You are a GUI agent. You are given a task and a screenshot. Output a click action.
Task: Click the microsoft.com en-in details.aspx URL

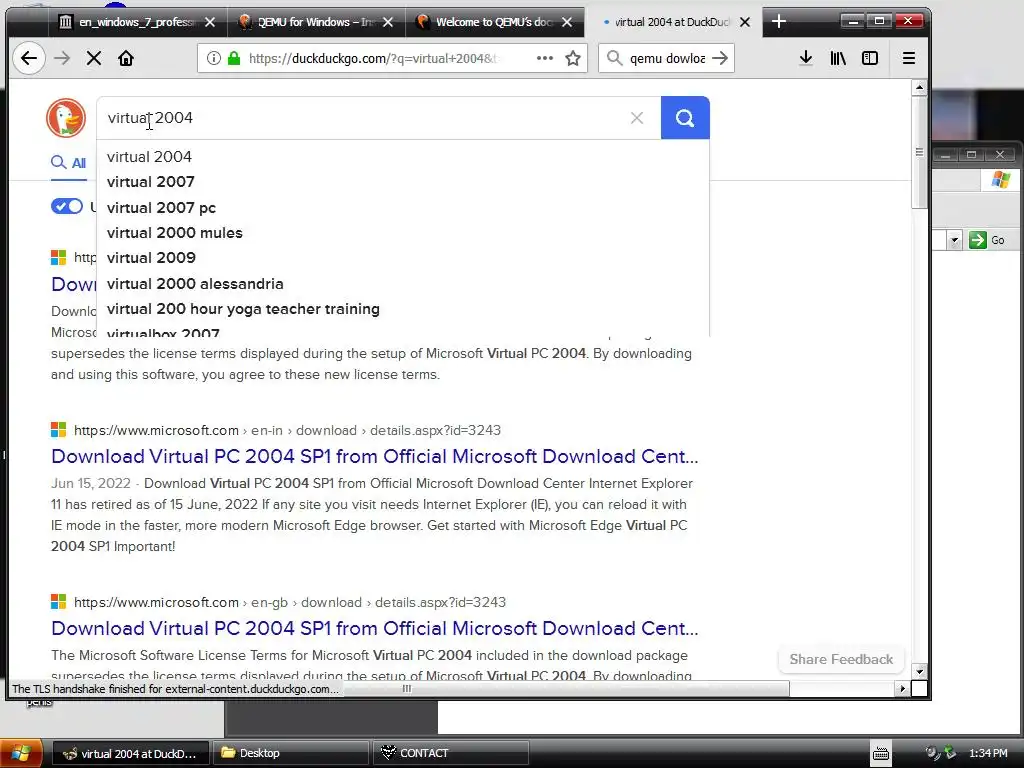point(287,430)
